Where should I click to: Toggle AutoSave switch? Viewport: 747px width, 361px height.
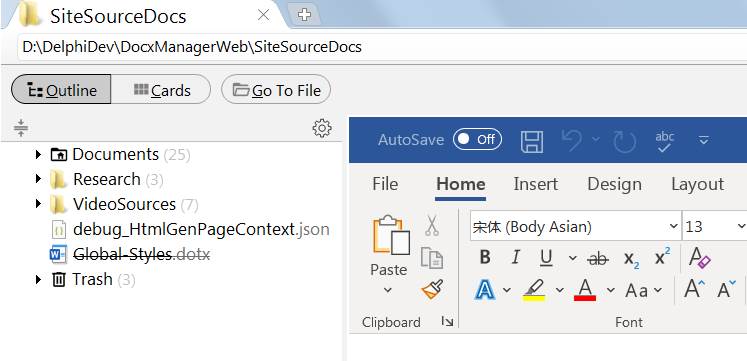477,139
